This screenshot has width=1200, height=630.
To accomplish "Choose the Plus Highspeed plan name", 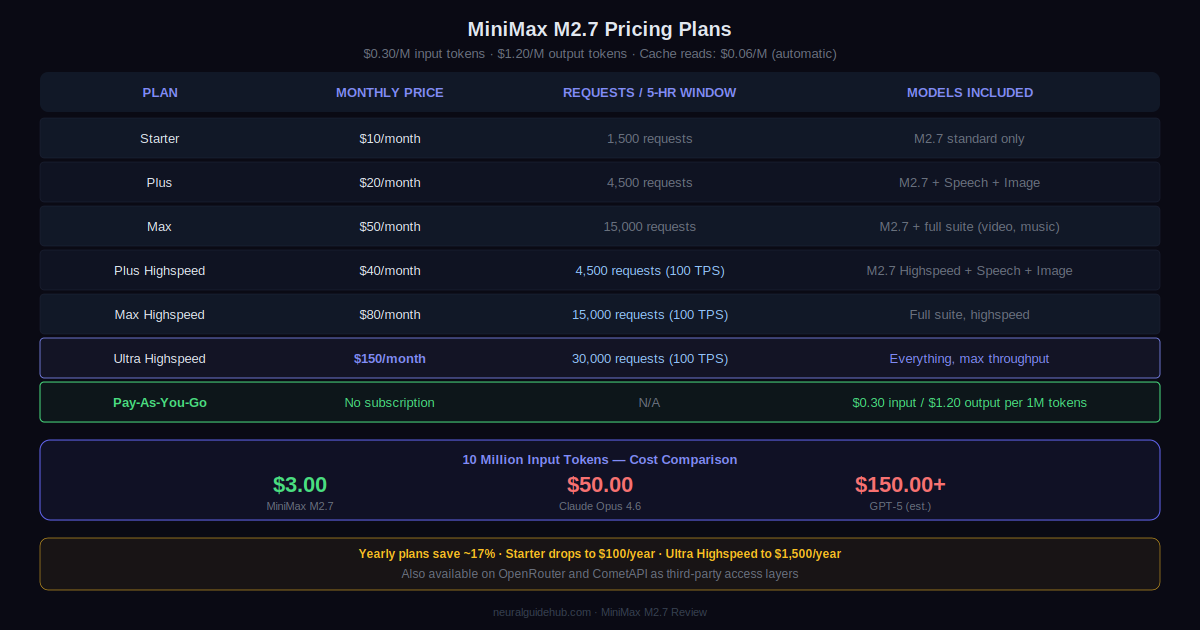I will (x=160, y=271).
